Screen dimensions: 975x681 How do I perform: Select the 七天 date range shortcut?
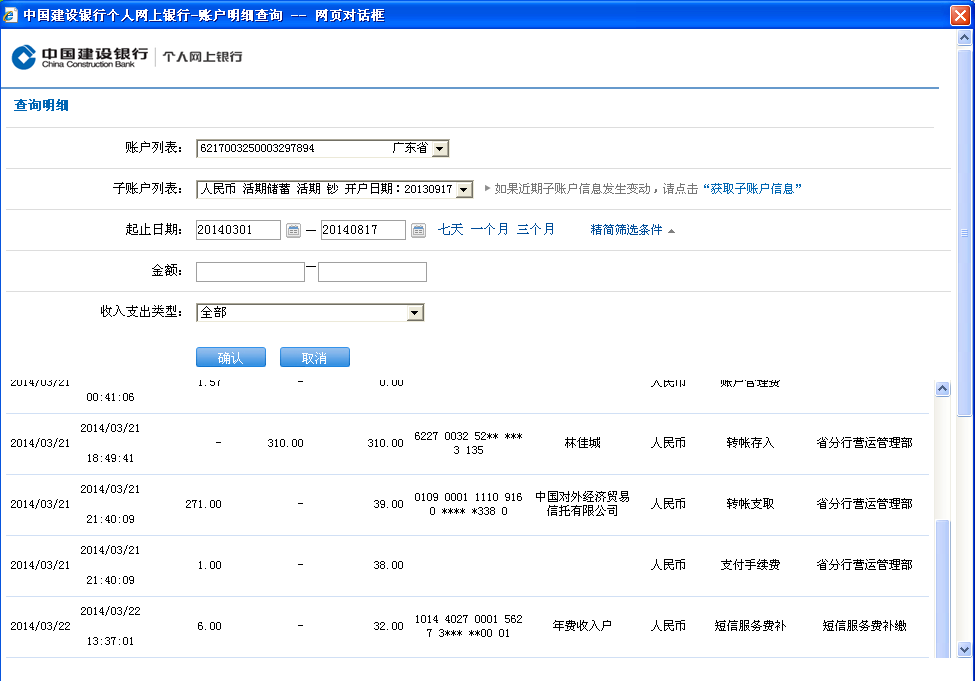(450, 229)
